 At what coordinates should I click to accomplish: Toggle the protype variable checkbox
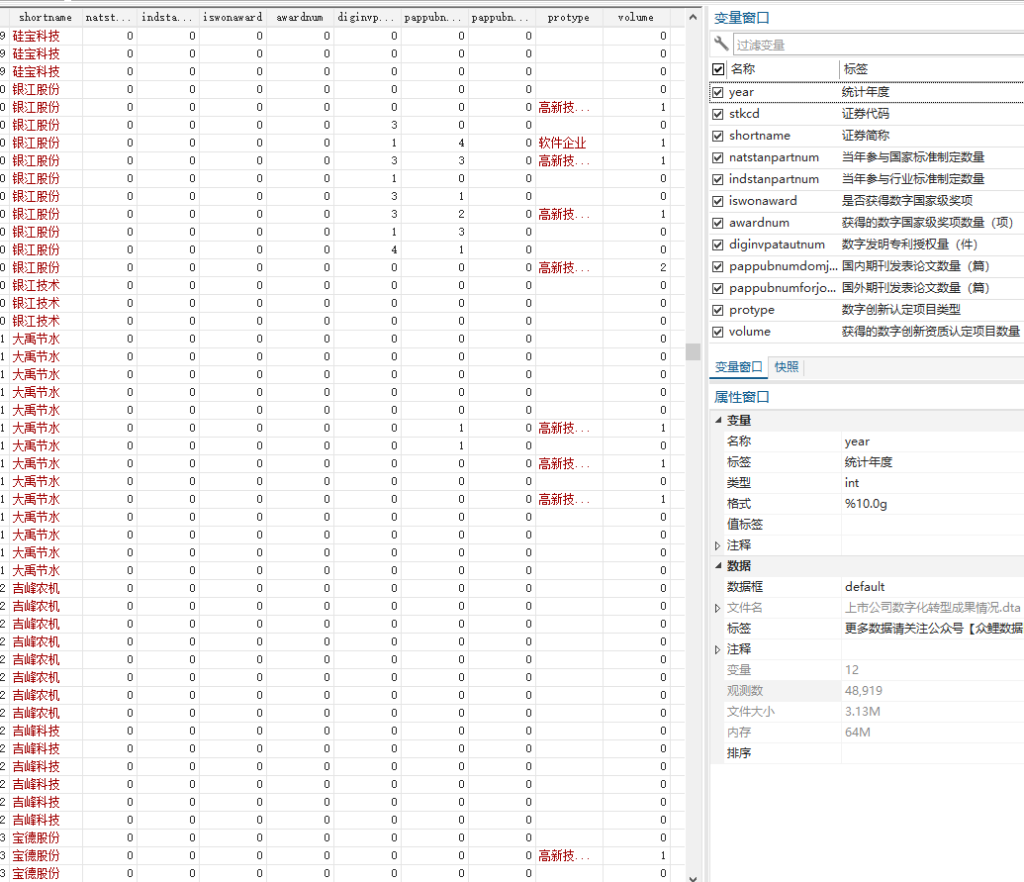[x=718, y=310]
